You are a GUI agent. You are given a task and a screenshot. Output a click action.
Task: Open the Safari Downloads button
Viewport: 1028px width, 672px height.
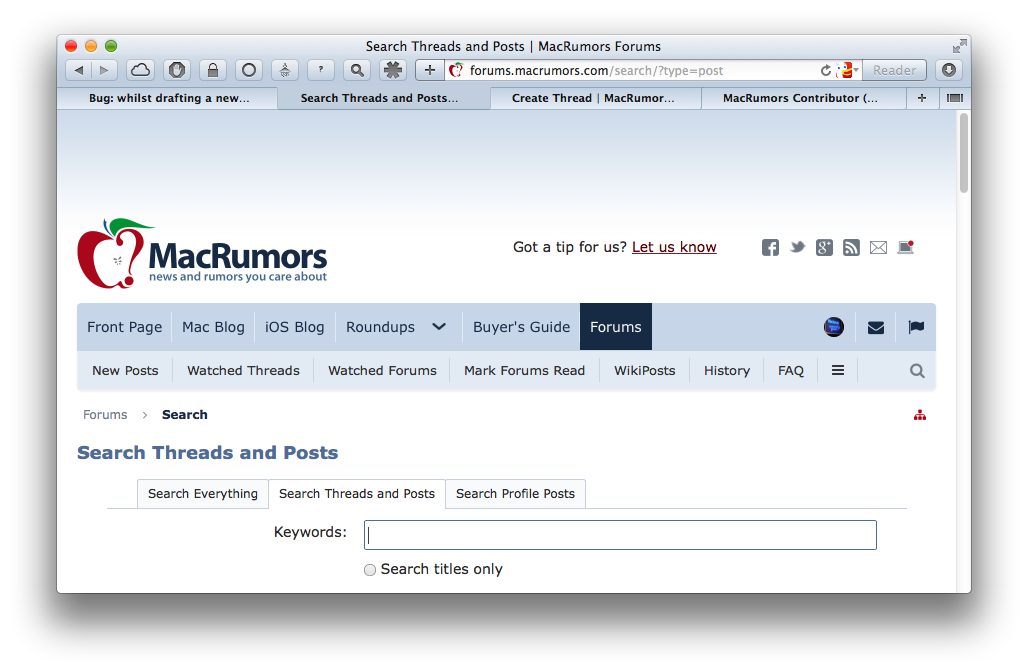click(x=949, y=70)
